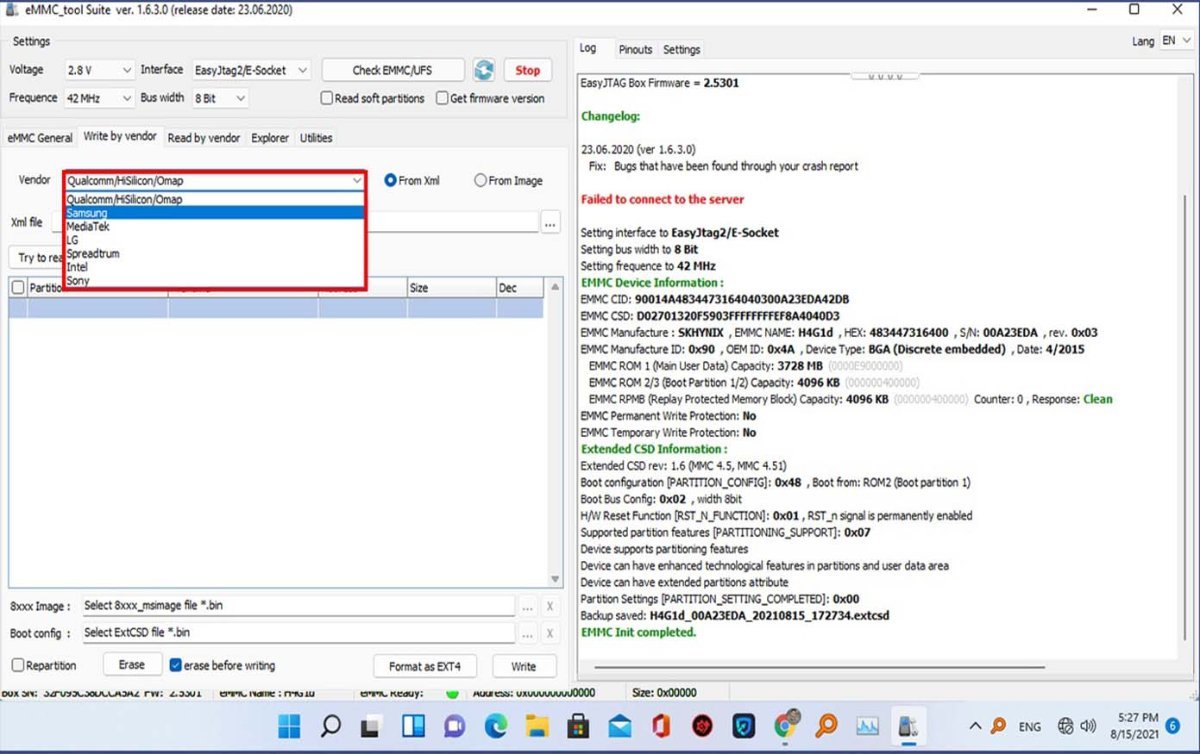
Task: Open Google Chrome from the taskbar
Action: 785,725
